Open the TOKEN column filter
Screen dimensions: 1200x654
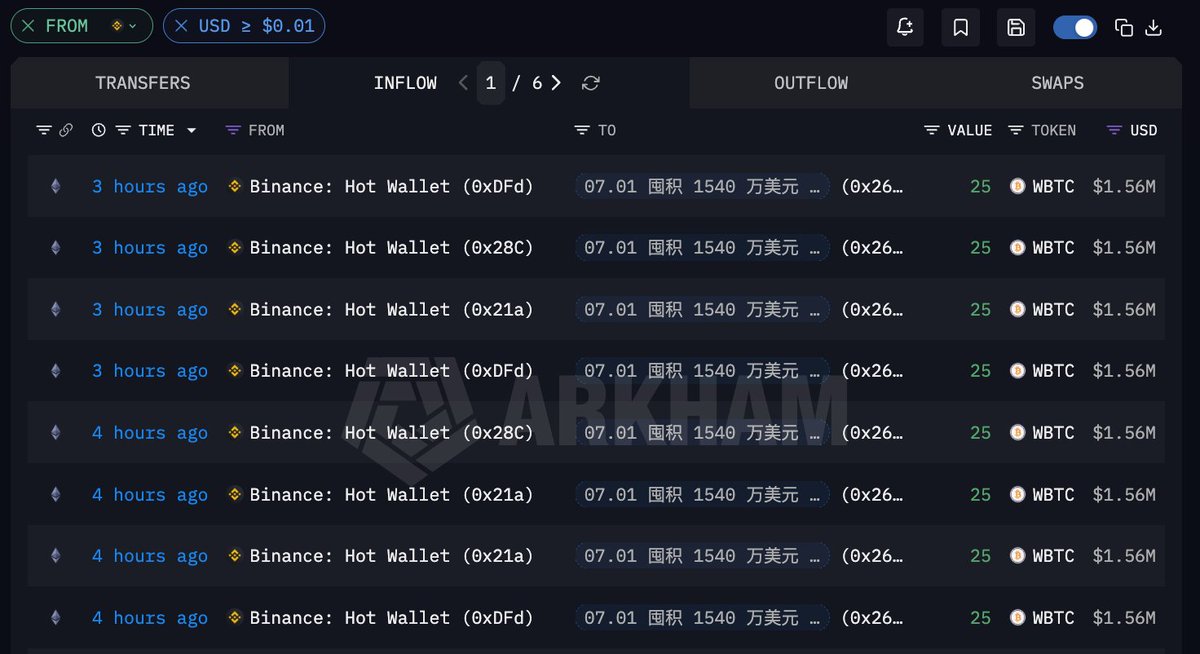(1016, 130)
